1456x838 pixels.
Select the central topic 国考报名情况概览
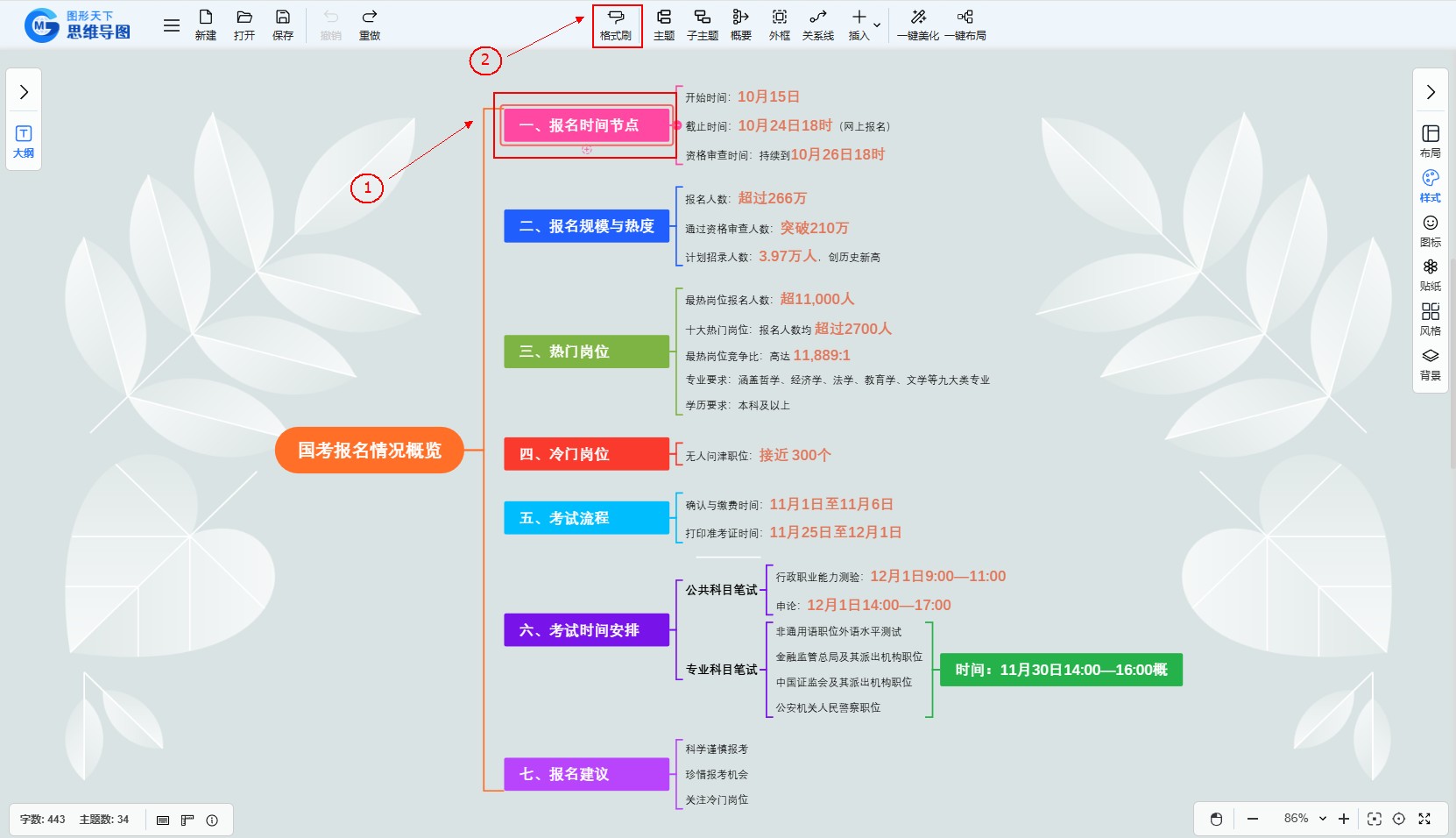click(369, 451)
